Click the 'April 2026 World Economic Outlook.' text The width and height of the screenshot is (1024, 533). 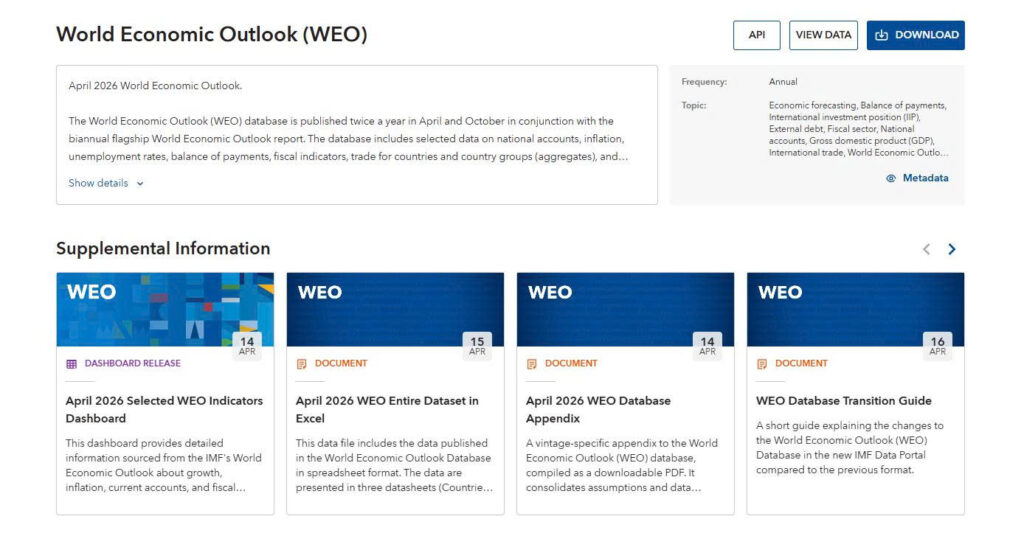point(155,86)
